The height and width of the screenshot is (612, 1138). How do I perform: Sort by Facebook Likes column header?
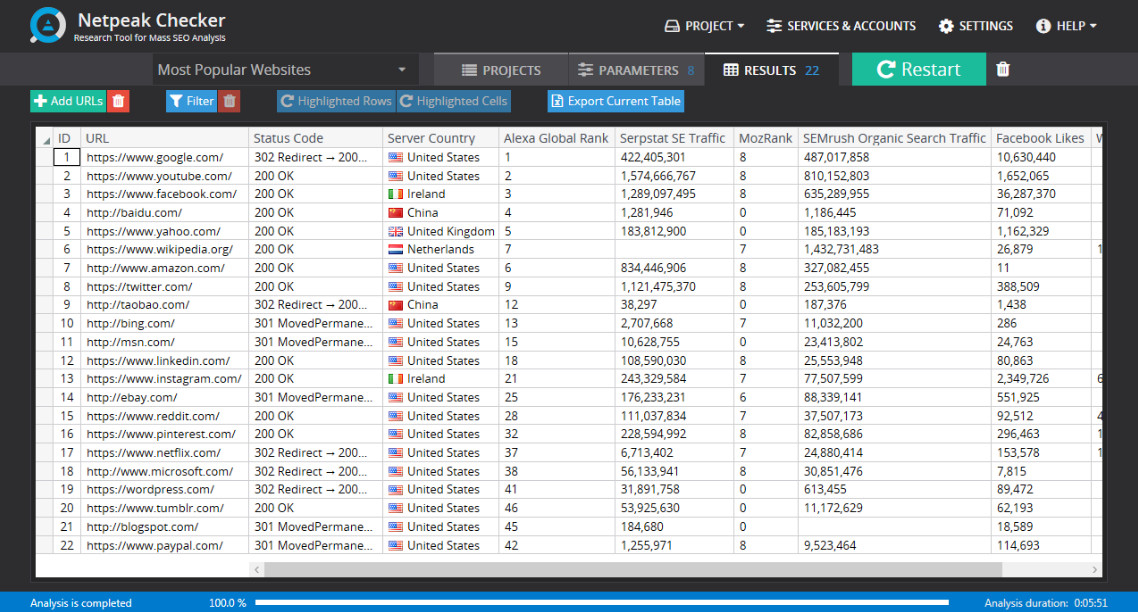pos(1041,138)
